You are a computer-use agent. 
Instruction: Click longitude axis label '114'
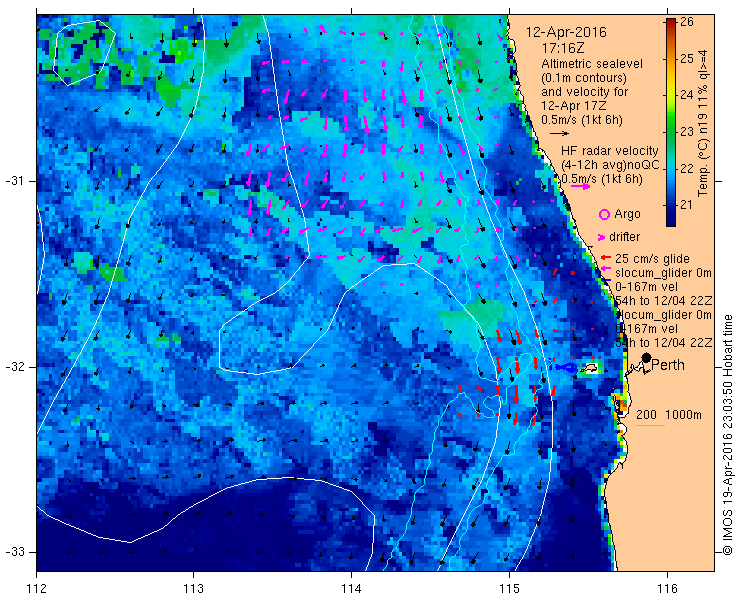coord(351,589)
